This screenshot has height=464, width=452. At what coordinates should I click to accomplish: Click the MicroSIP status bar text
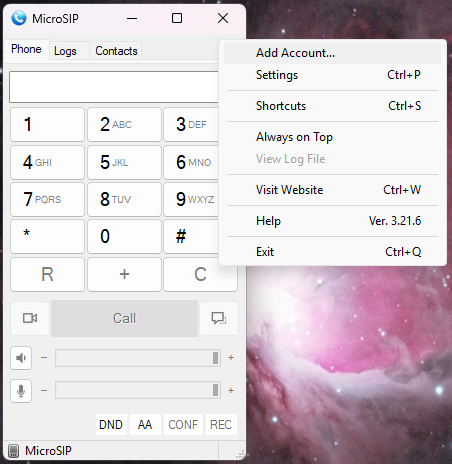click(48, 451)
